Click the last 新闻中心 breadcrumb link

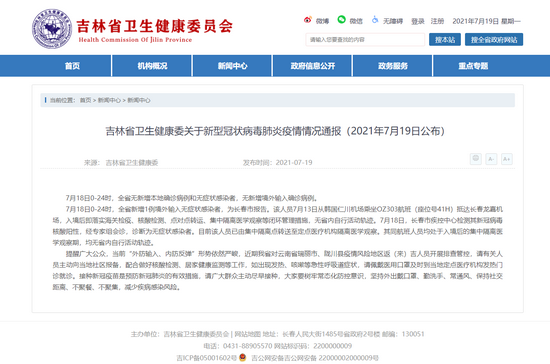click(139, 100)
